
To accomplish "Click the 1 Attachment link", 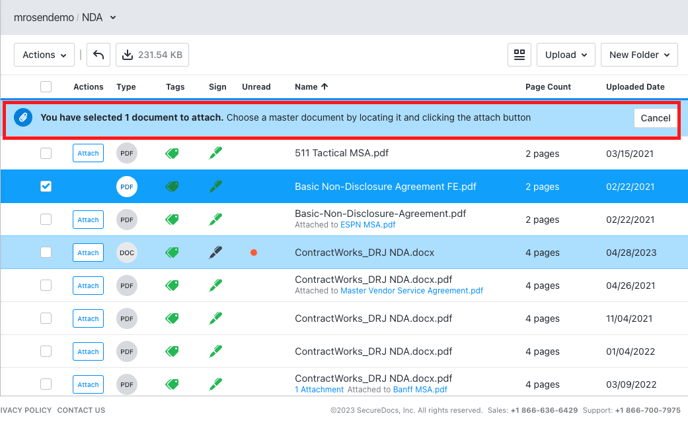I will (x=319, y=390).
